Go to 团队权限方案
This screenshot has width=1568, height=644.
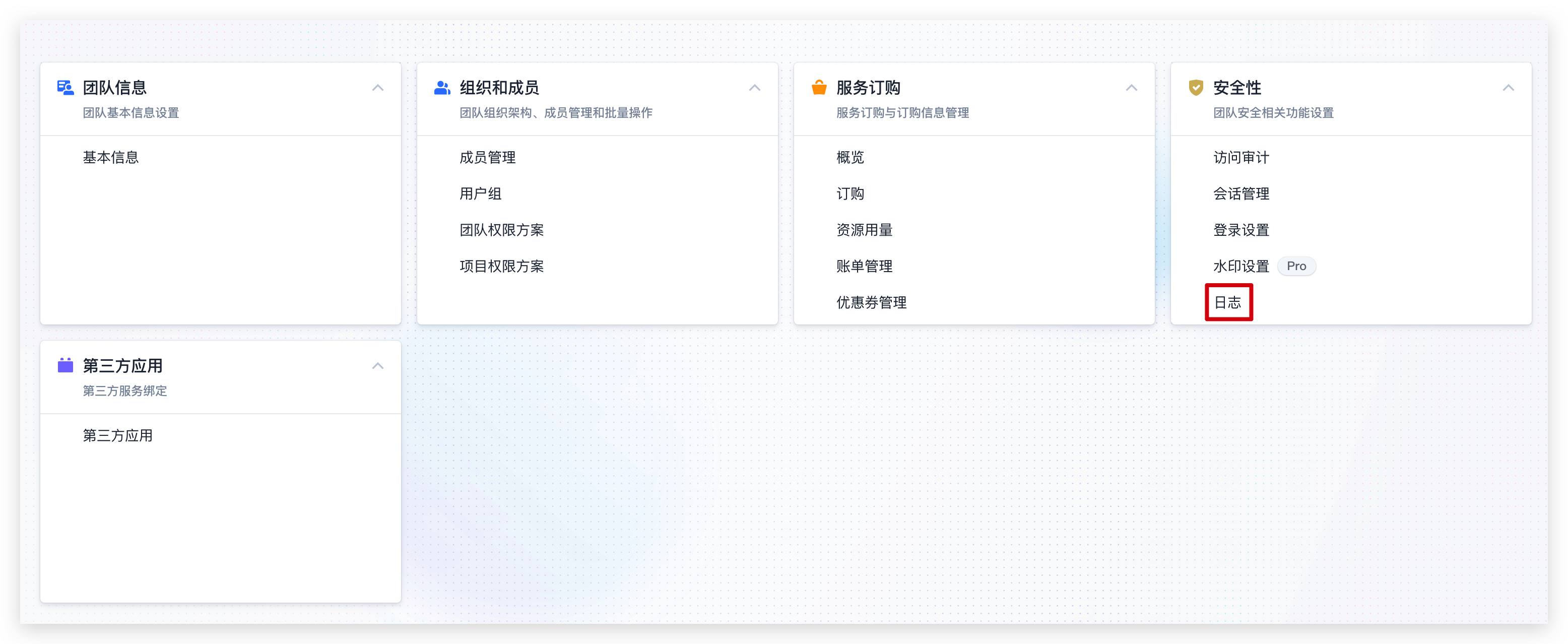tap(501, 229)
